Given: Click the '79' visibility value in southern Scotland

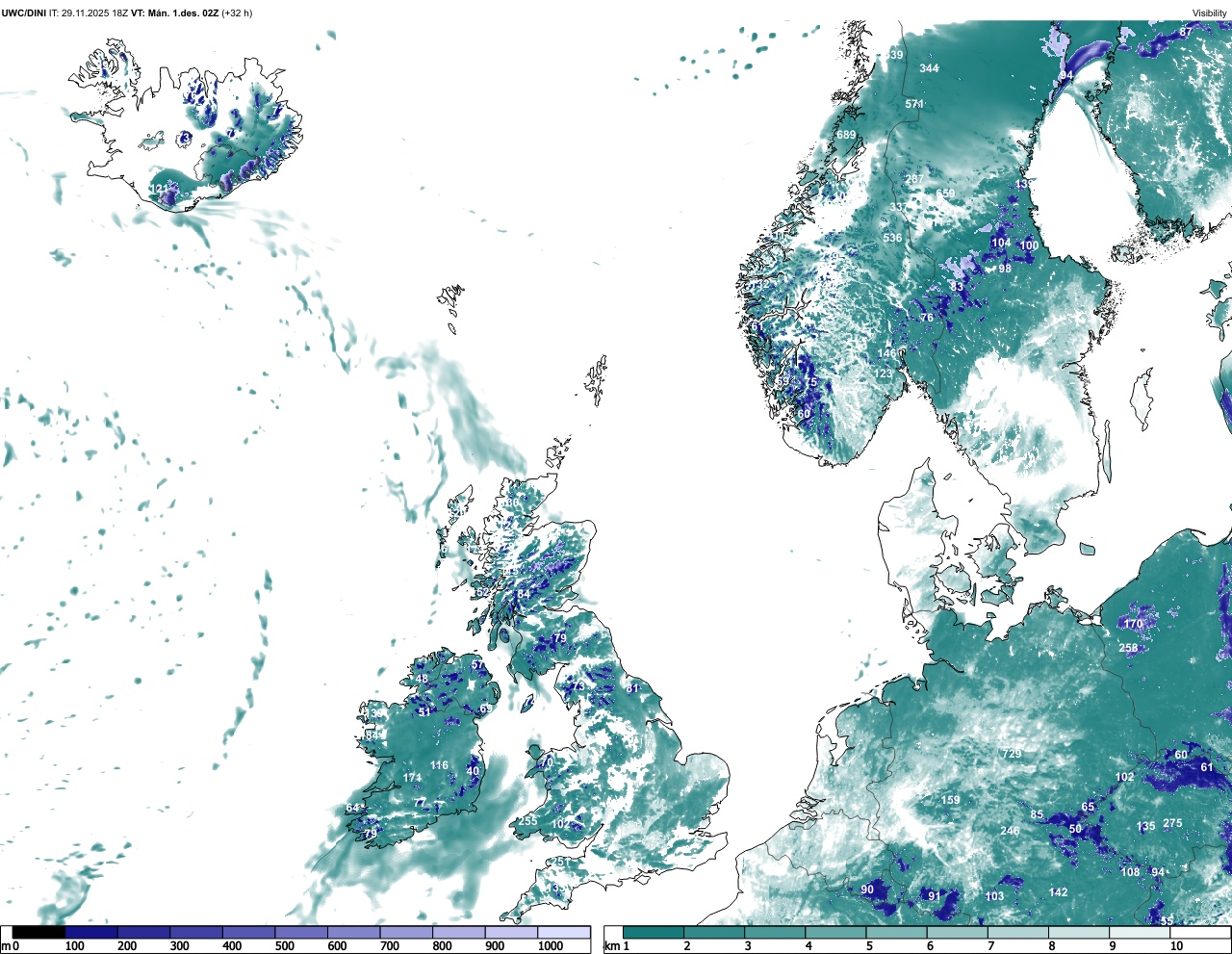Looking at the screenshot, I should [x=559, y=638].
